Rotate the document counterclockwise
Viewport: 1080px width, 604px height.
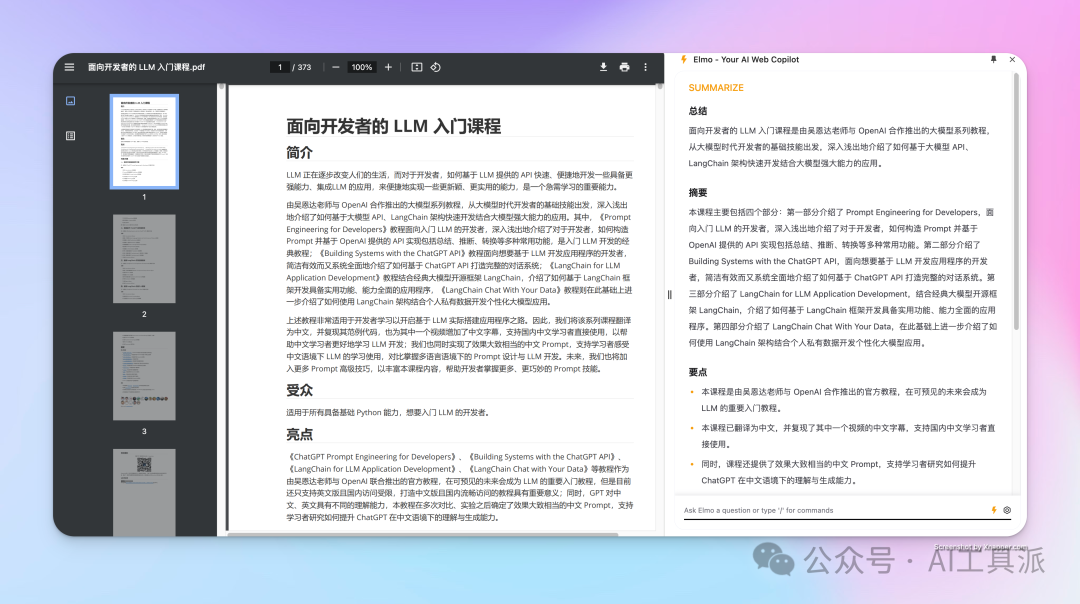click(x=436, y=67)
